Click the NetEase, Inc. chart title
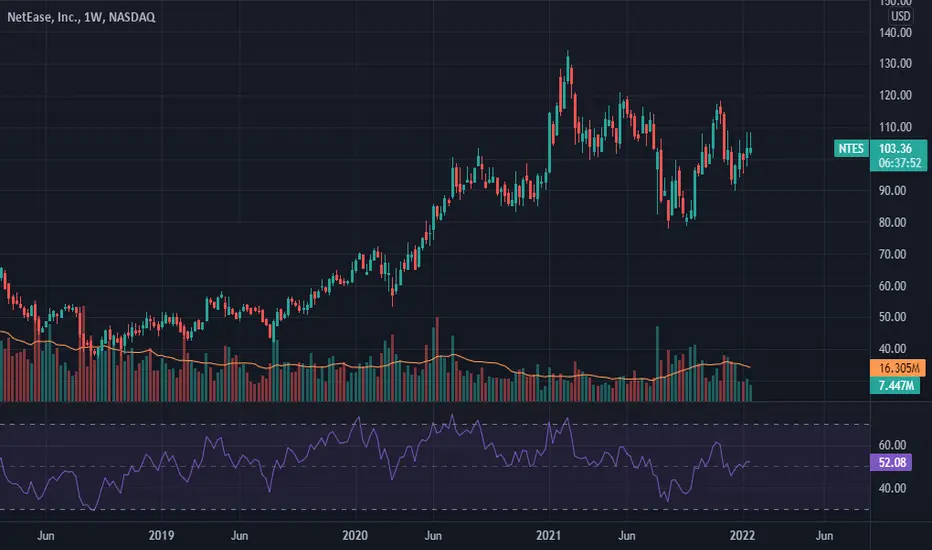 [x=81, y=17]
